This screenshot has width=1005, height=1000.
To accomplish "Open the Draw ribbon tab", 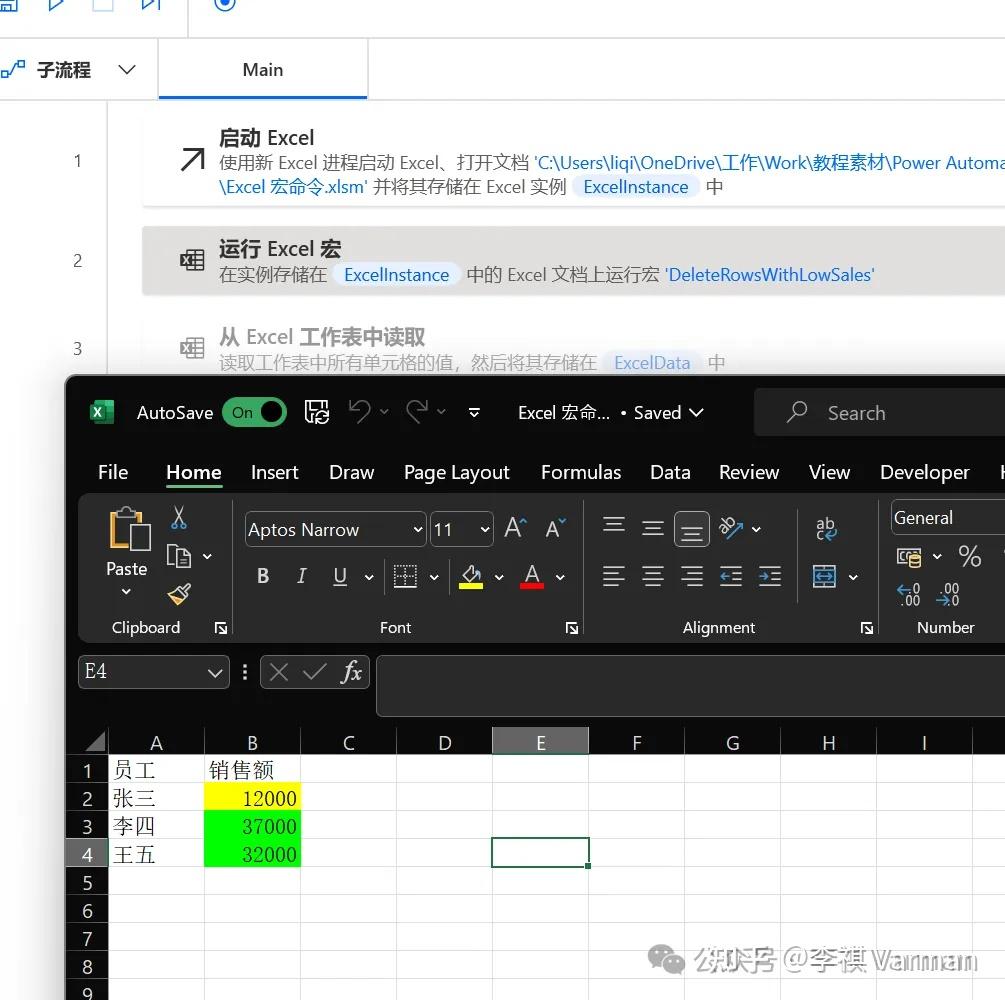I will [x=351, y=472].
